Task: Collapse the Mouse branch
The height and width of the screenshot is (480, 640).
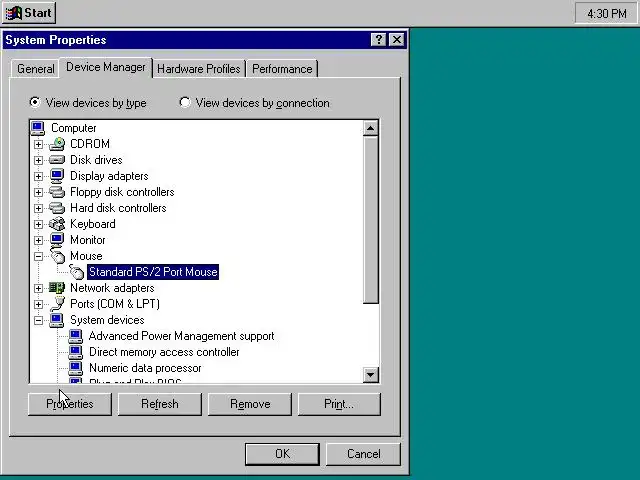Action: click(x=38, y=256)
